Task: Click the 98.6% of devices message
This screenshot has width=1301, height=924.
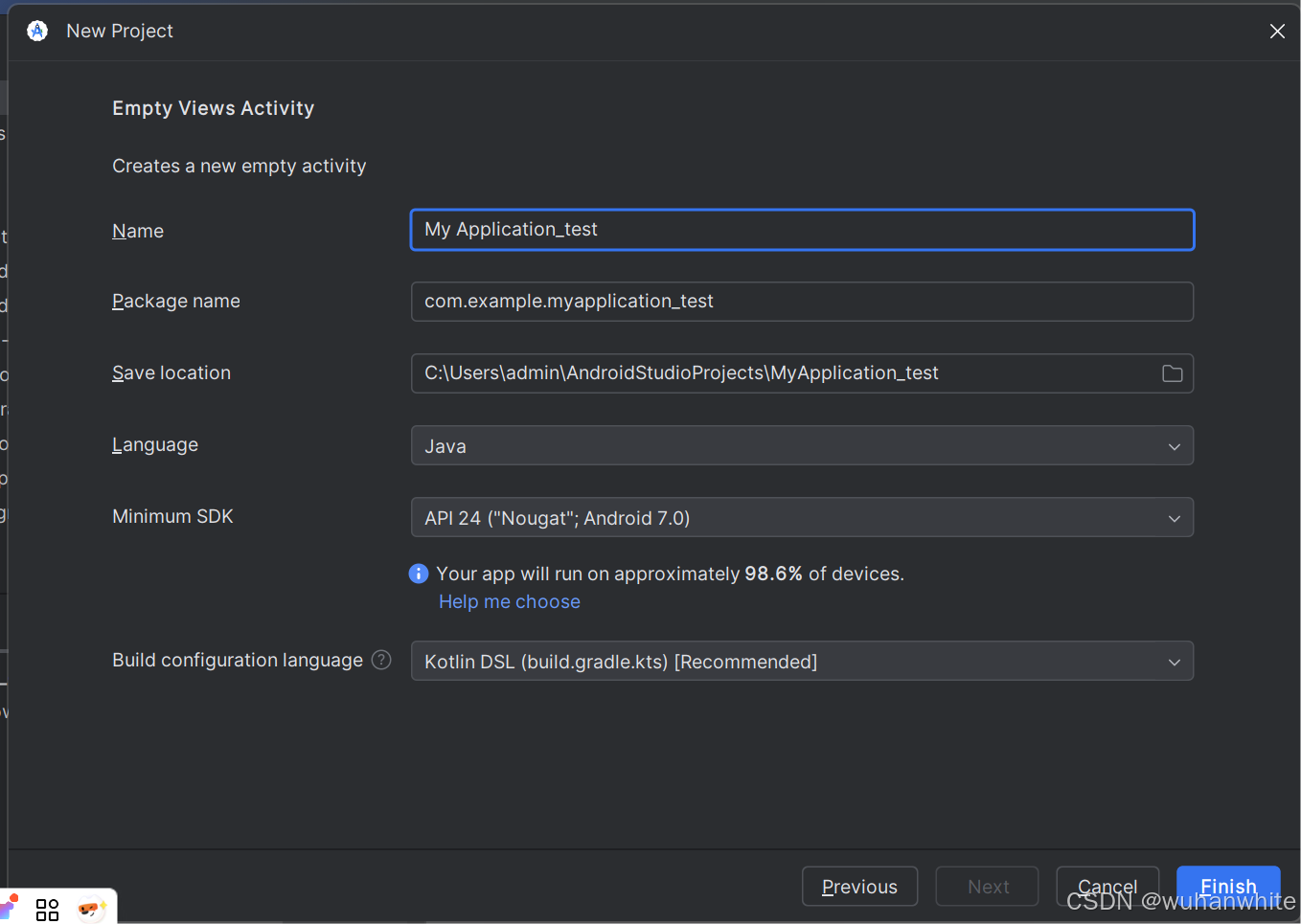Action: [x=670, y=574]
